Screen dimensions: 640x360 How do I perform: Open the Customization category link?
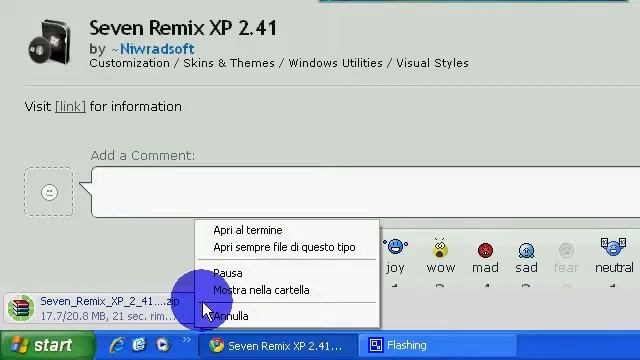tap(129, 63)
